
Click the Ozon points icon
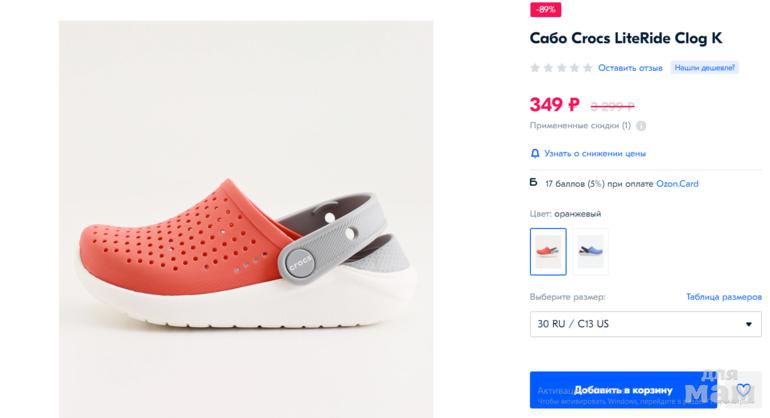(x=534, y=183)
